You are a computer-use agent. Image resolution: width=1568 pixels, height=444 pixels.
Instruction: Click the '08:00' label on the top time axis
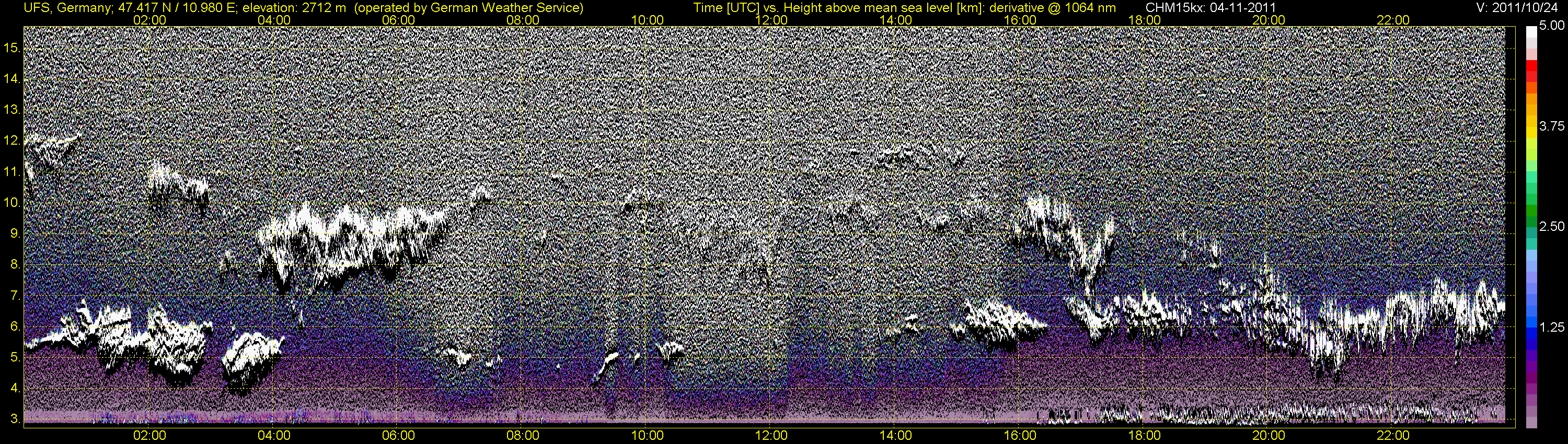523,20
